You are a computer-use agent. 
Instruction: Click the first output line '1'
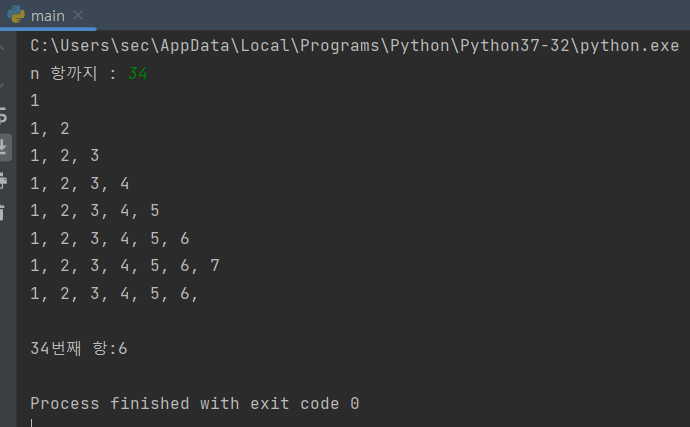35,101
